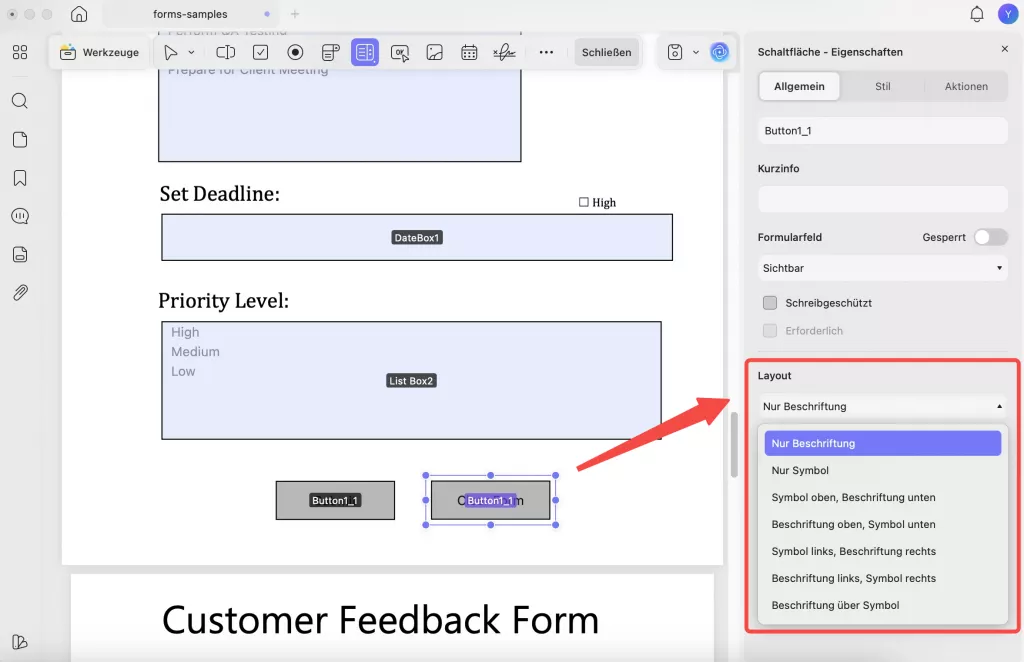1024x662 pixels.
Task: Click the document vertical scrollbar
Action: point(734,445)
